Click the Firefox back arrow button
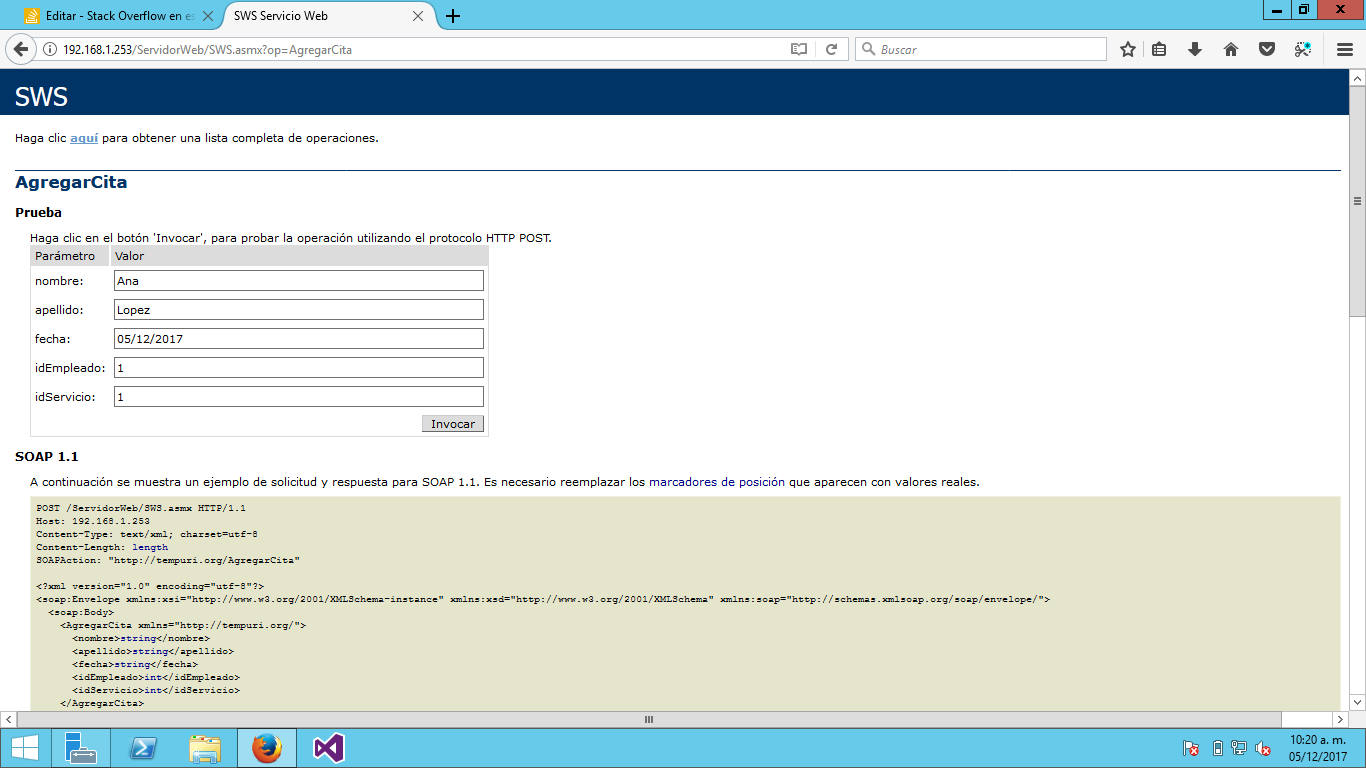Viewport: 1366px width, 768px height. tap(20, 49)
